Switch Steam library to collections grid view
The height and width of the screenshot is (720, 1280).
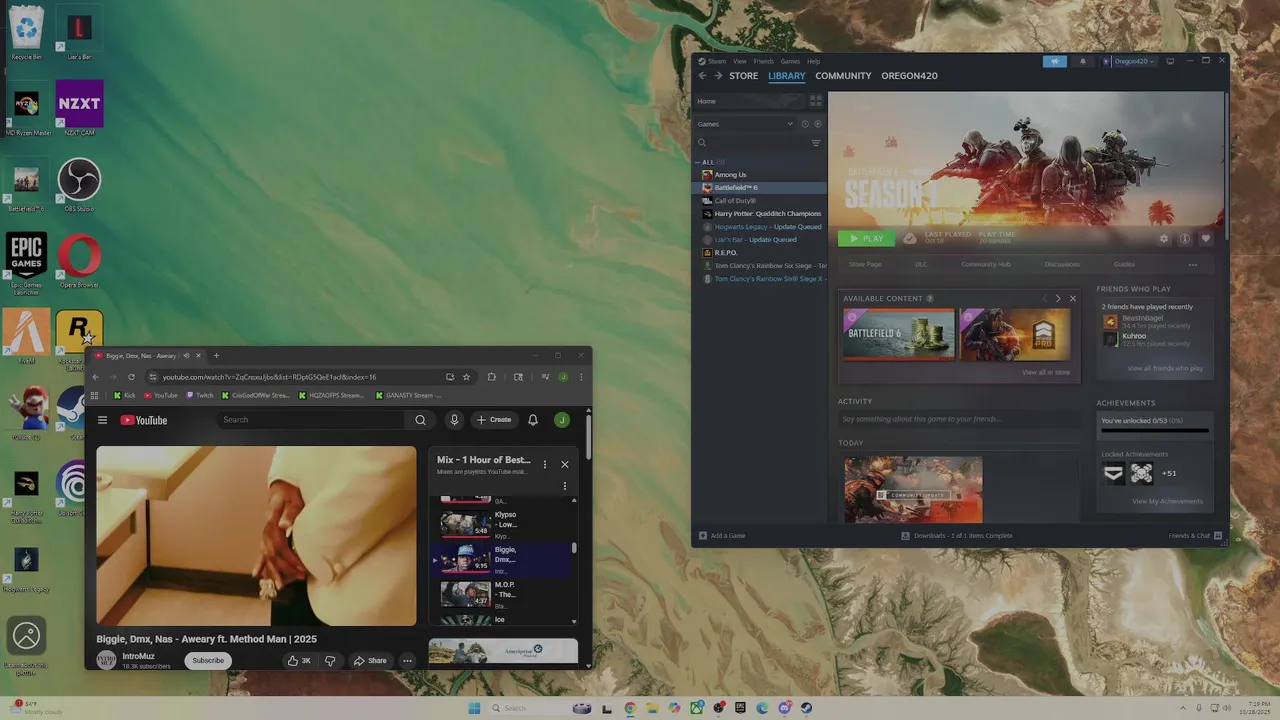point(816,101)
